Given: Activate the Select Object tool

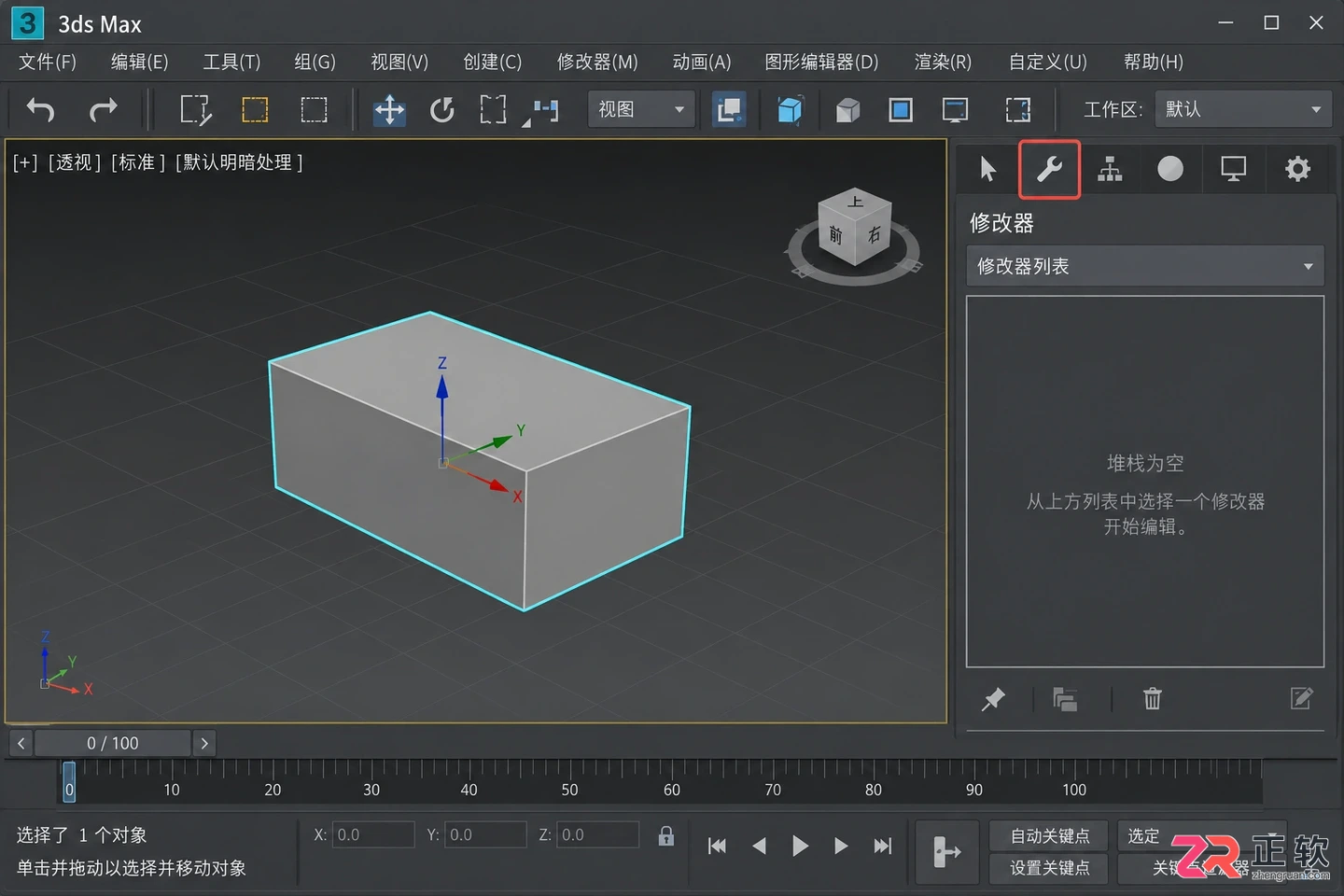Looking at the screenshot, I should (195, 110).
